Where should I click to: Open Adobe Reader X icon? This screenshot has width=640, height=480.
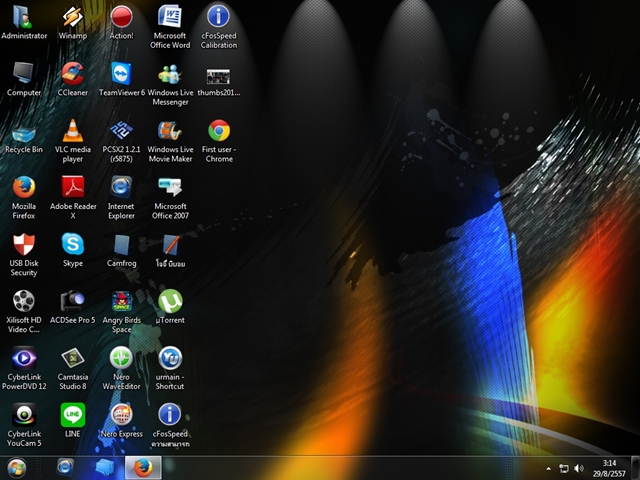pyautogui.click(x=73, y=187)
